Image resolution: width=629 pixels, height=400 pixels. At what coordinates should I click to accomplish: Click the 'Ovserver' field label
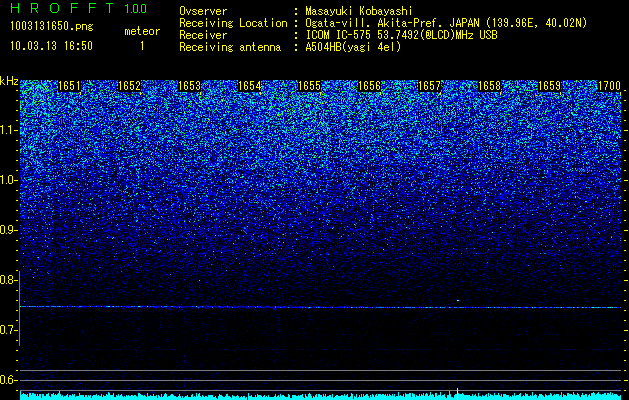pos(203,11)
